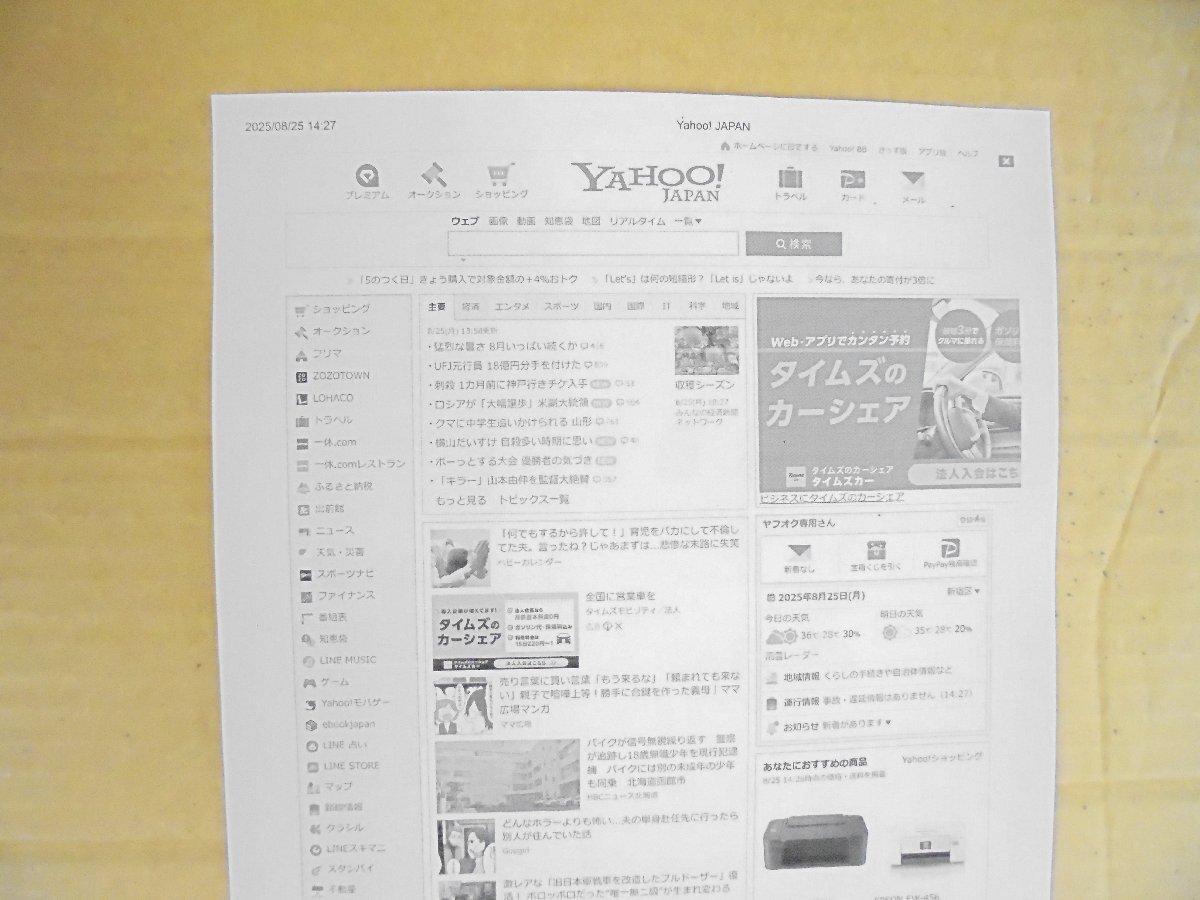This screenshot has width=1200, height=900.
Task: Switch search type to 画像
Action: (498, 221)
